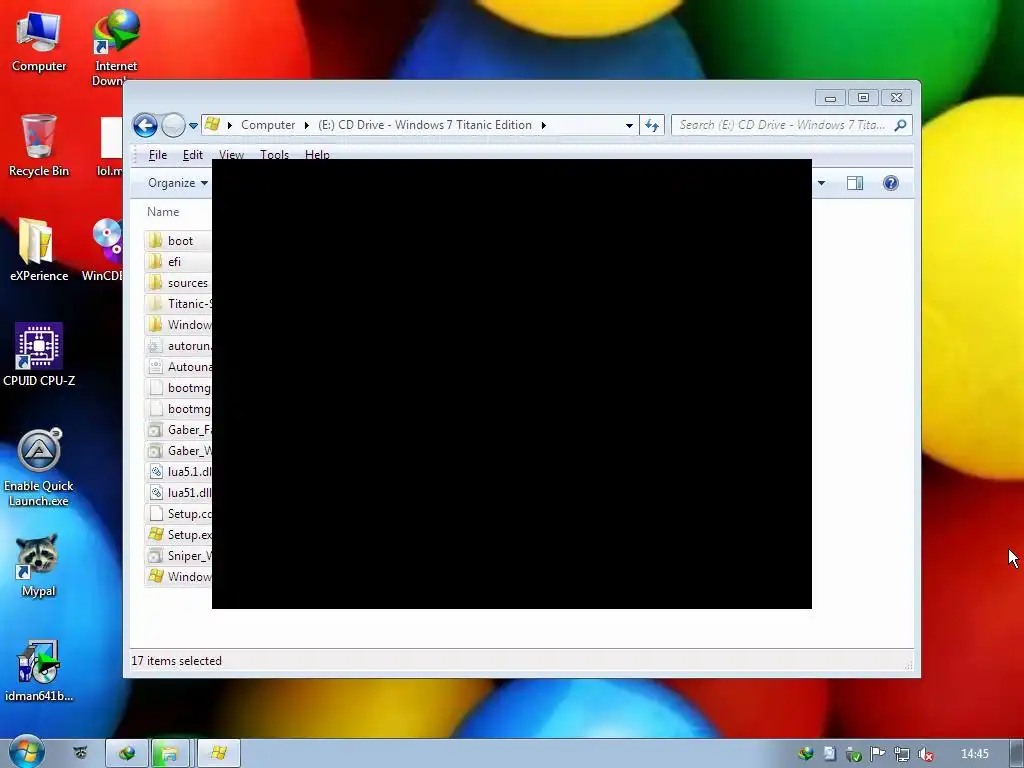Click the (E:) CD Drive breadcrumb

tap(424, 125)
